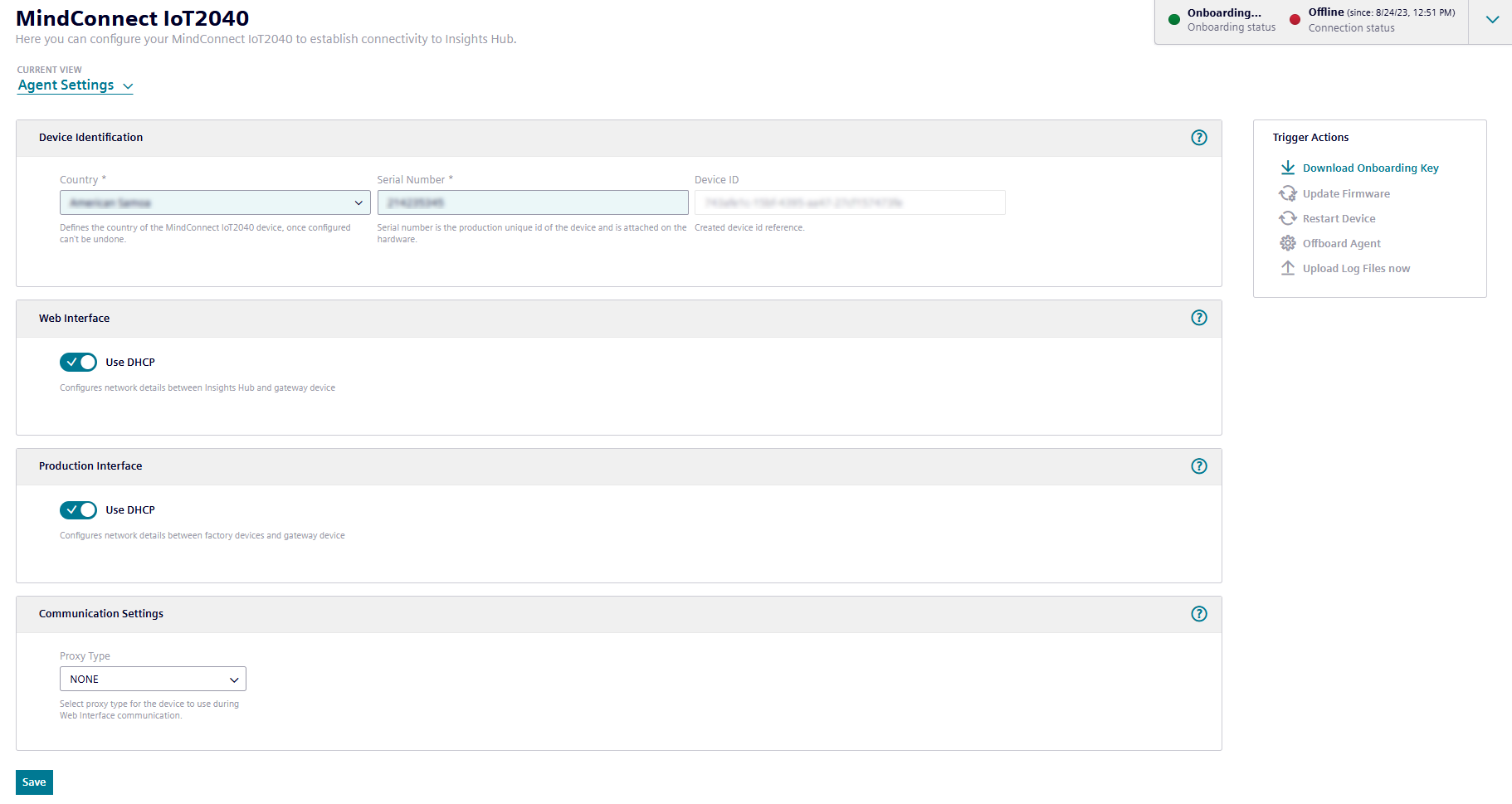
Task: Click the Proxy Type label
Action: tap(85, 656)
